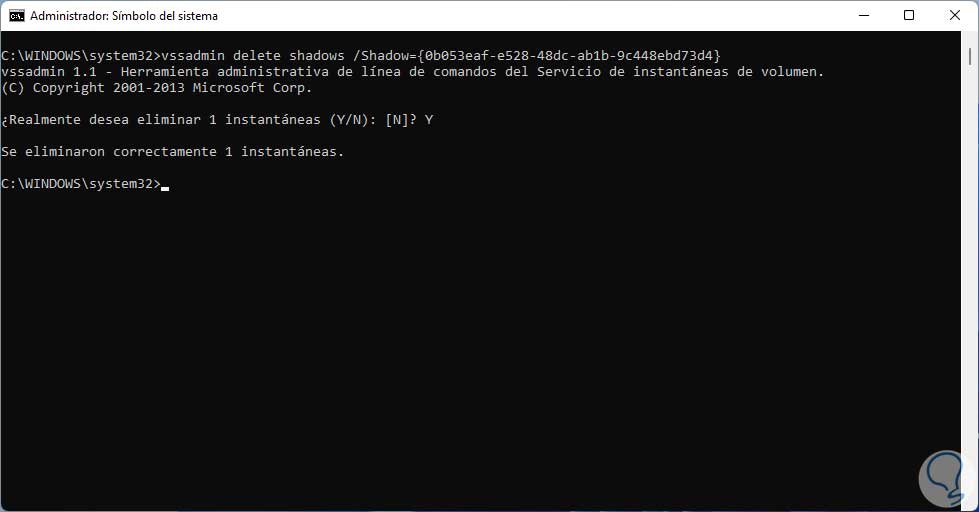The height and width of the screenshot is (512, 979).
Task: Click the window title text "Administrador: Símbolo del sistema"
Action: click(x=124, y=16)
